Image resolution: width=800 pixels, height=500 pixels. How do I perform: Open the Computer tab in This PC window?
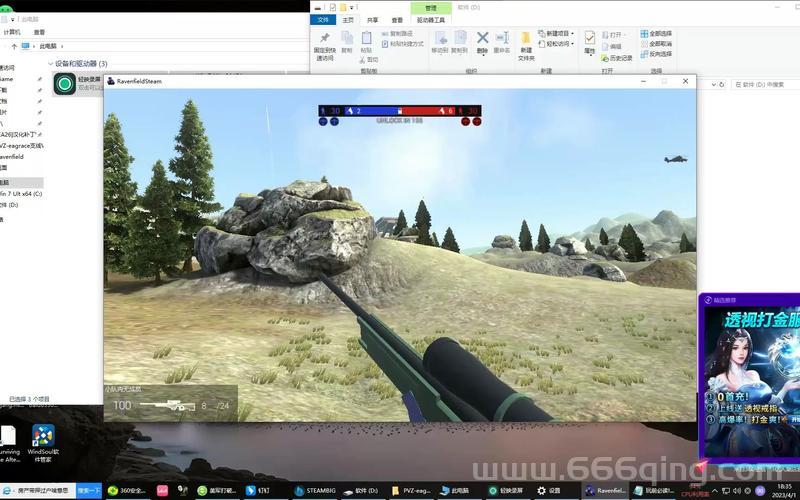click(12, 32)
